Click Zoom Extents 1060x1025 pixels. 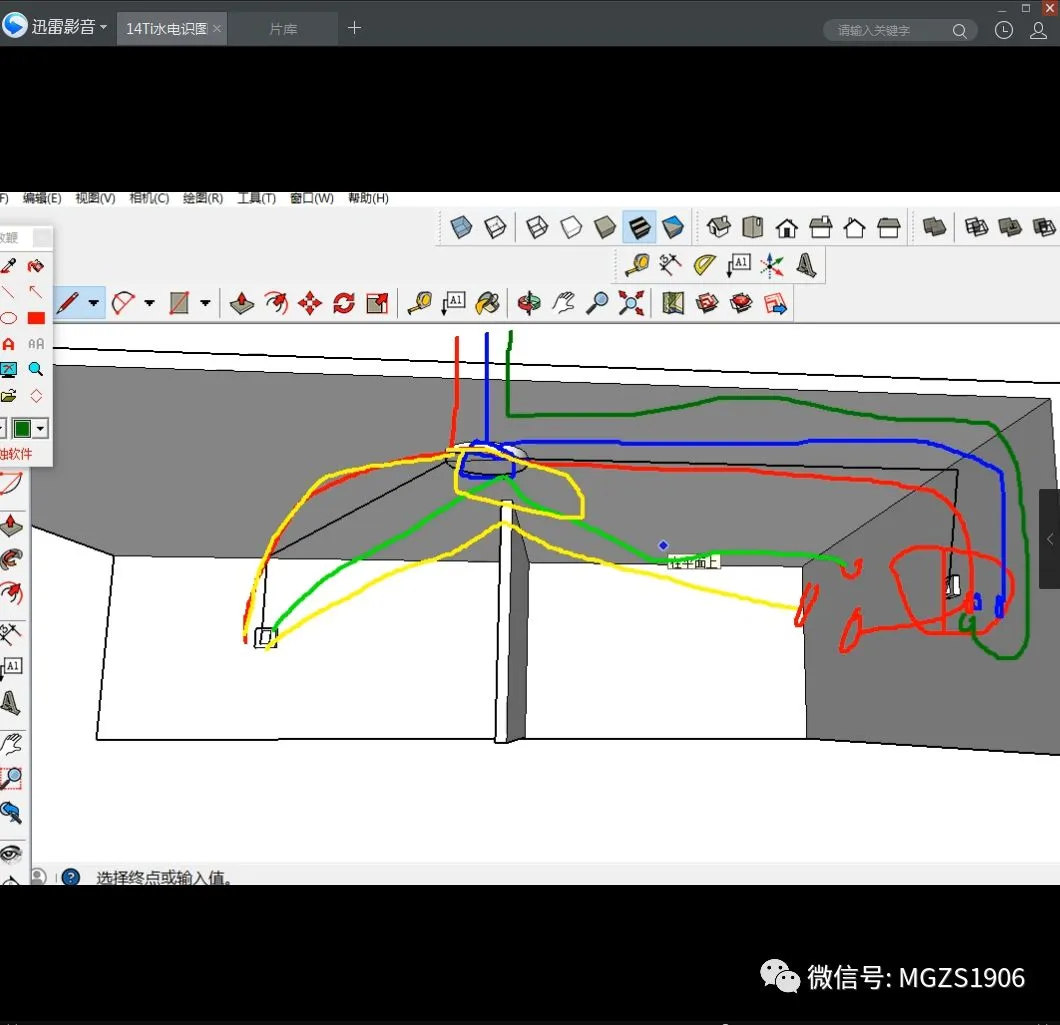631,303
